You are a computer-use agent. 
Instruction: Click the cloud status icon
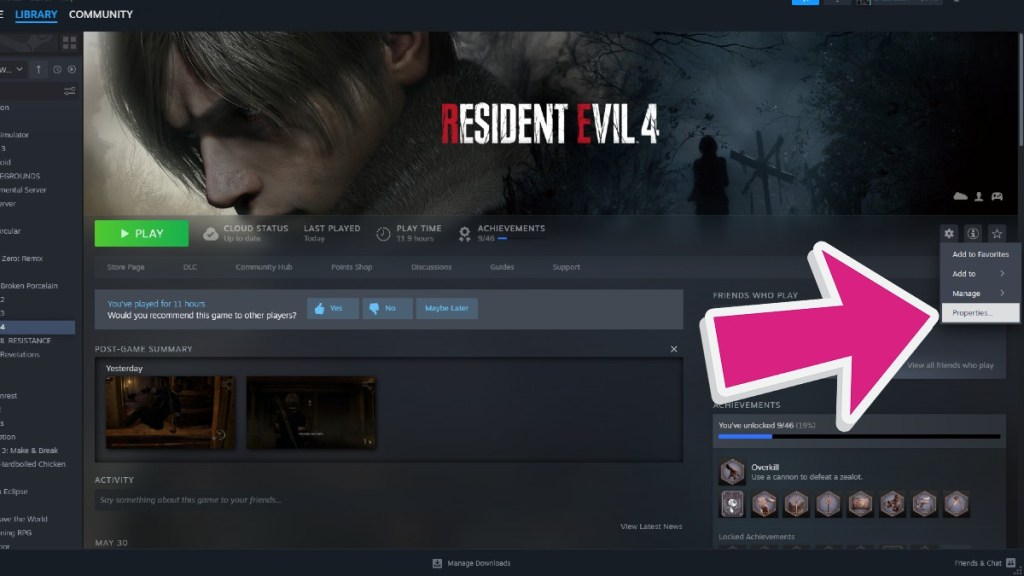click(x=210, y=232)
